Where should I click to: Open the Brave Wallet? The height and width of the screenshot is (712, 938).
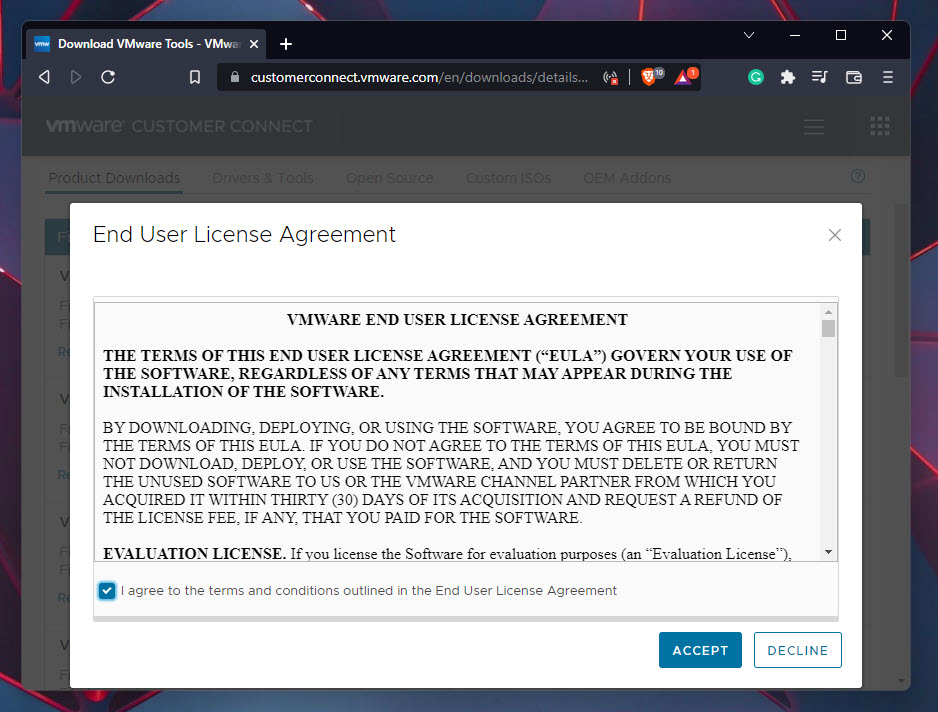(854, 77)
